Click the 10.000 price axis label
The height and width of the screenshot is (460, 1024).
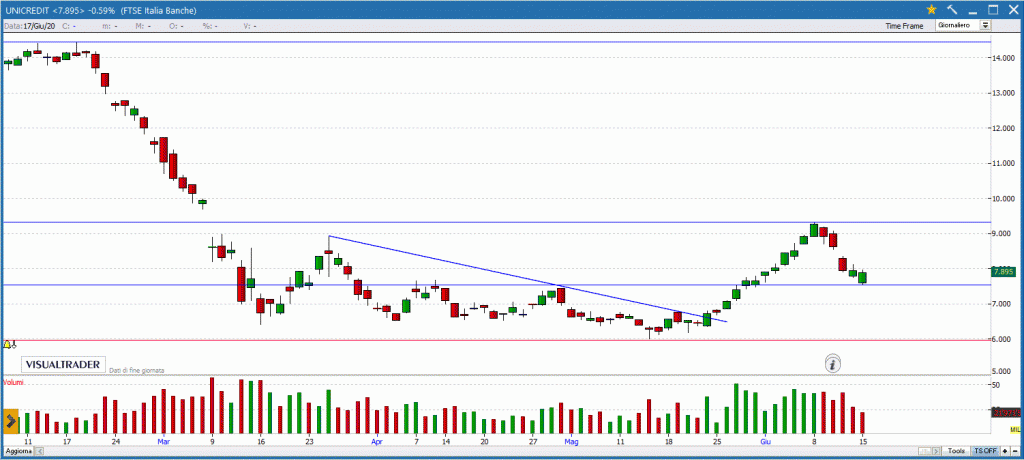click(x=1004, y=199)
